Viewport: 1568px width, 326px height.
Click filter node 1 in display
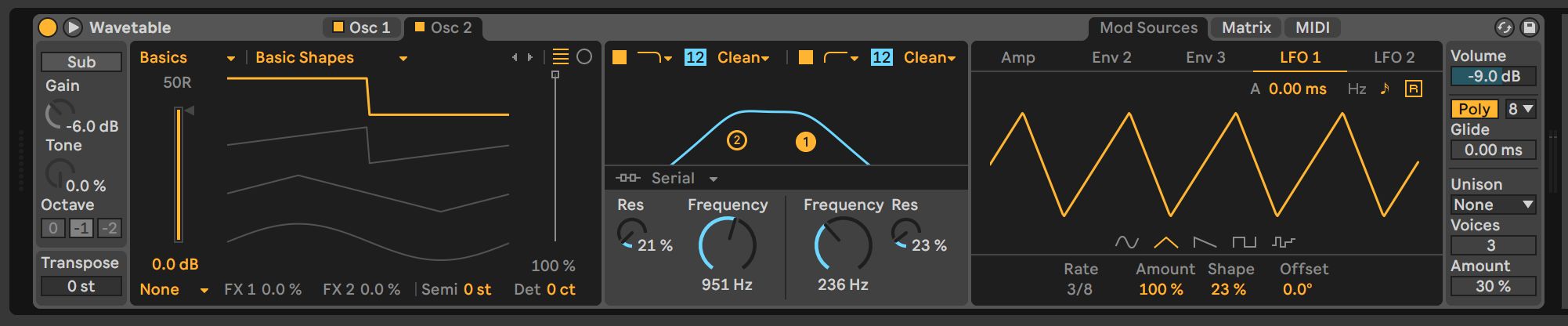coord(805,142)
